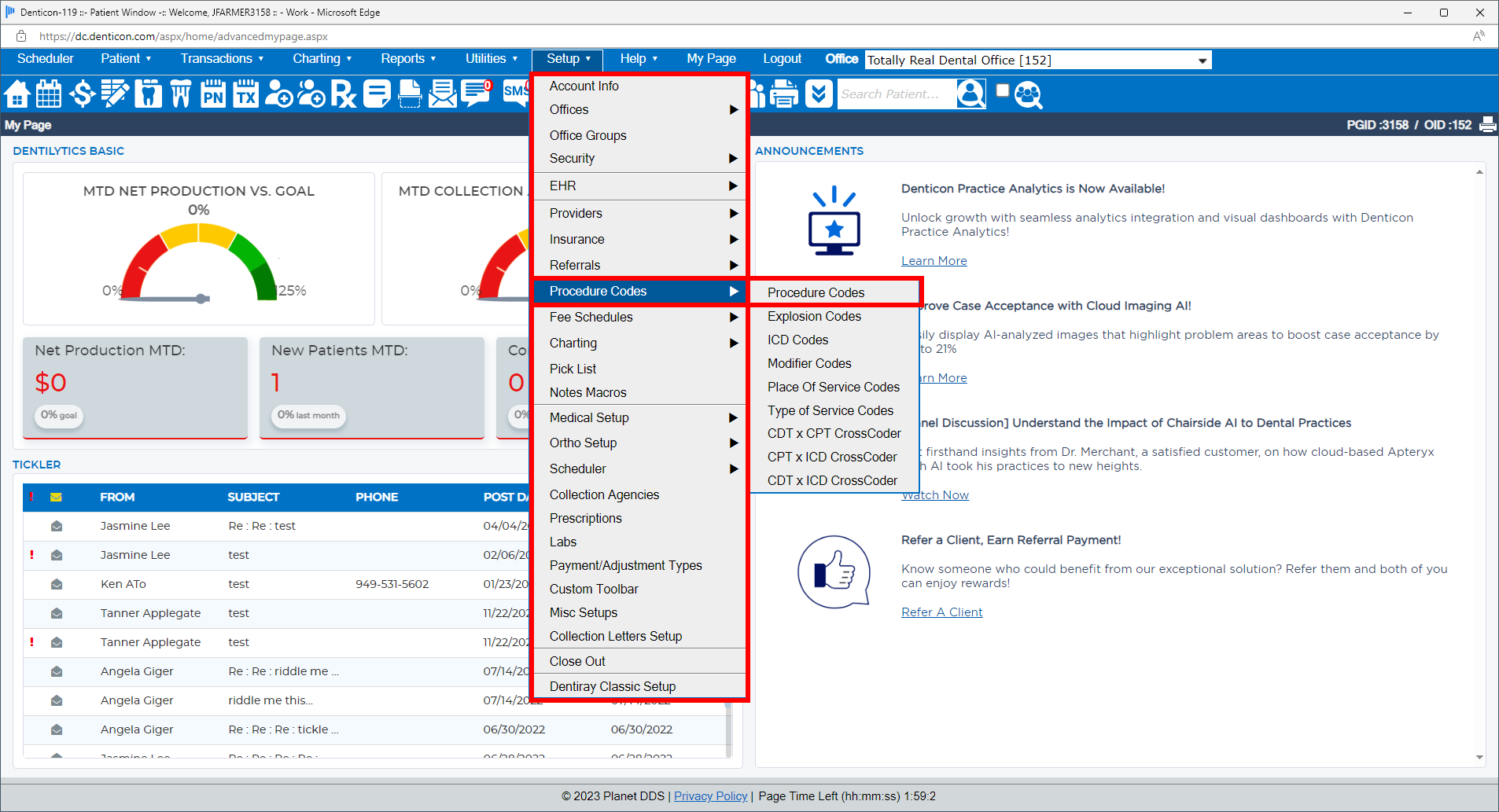Click the group patient search icon
The image size is (1499, 812).
click(1028, 94)
